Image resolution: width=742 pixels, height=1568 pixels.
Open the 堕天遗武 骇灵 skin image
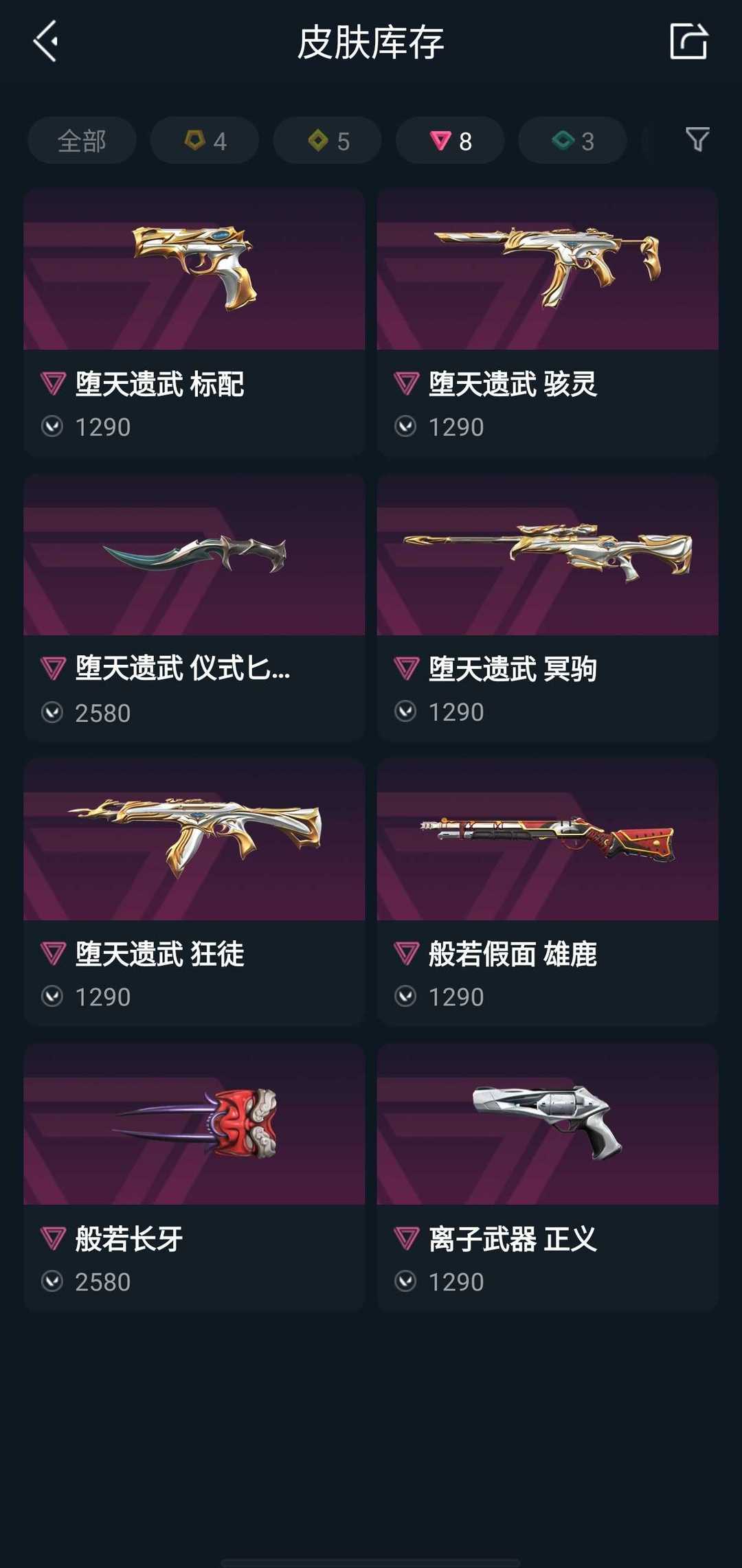[548, 269]
